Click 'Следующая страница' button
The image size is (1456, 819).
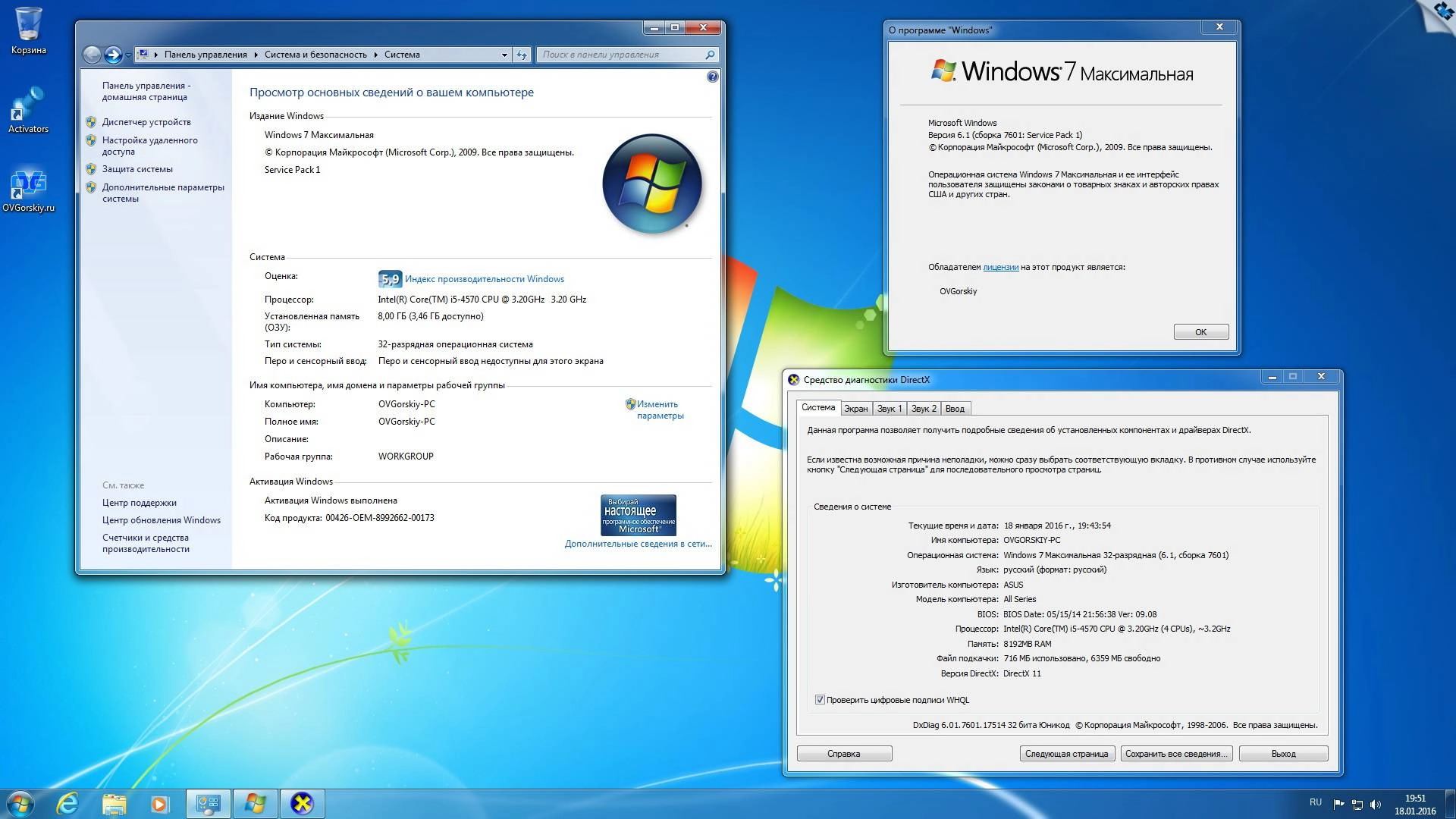[x=1067, y=754]
